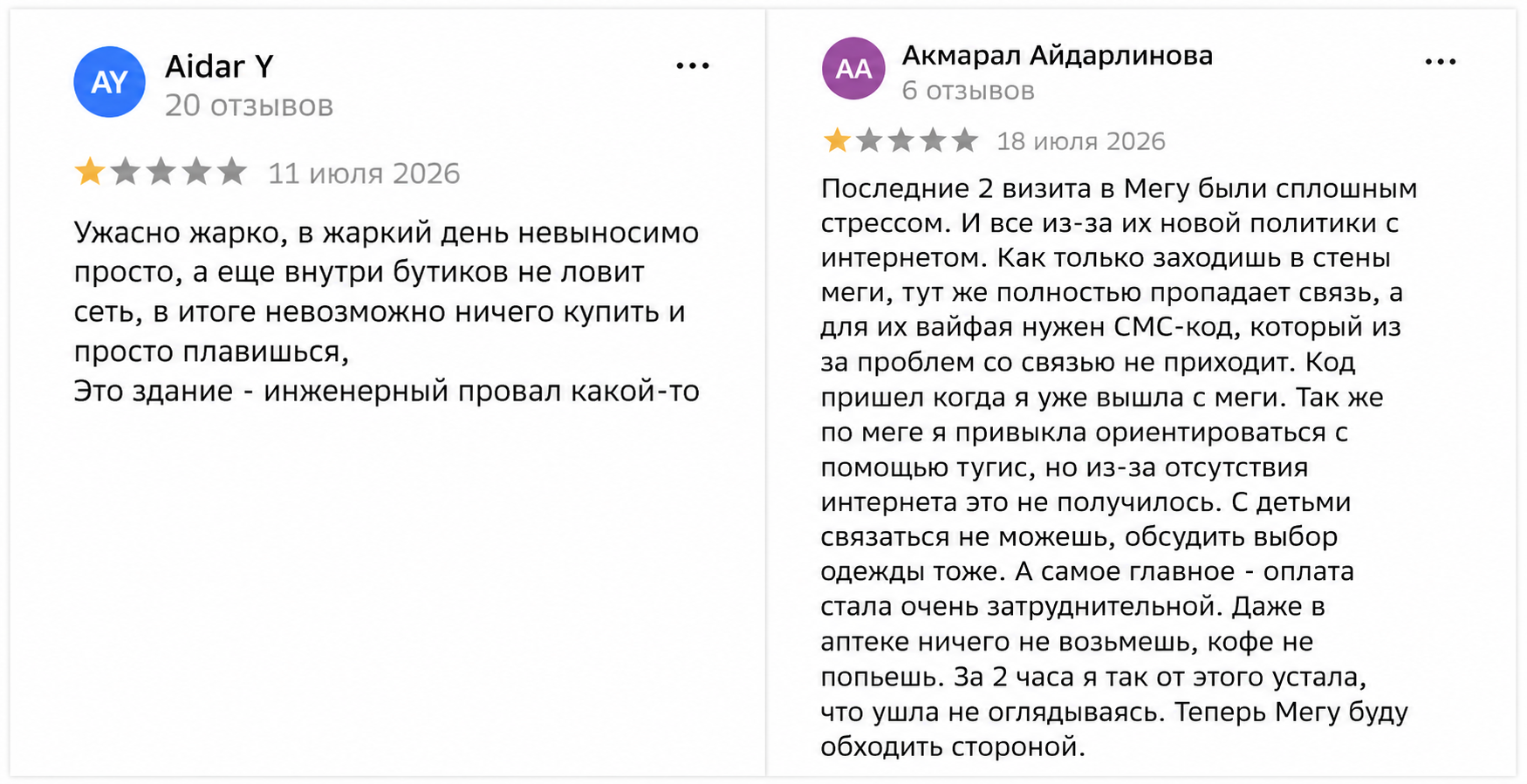
Task: Open three-dot menu on Акмарал Айдарлинова's review
Action: [x=1441, y=61]
